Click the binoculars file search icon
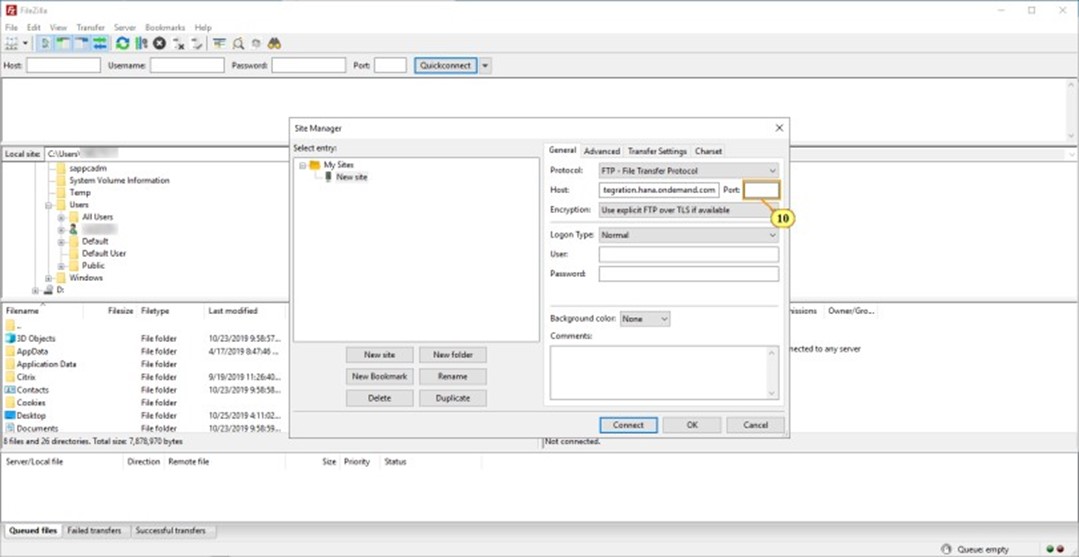This screenshot has width=1079, height=557. [274, 44]
